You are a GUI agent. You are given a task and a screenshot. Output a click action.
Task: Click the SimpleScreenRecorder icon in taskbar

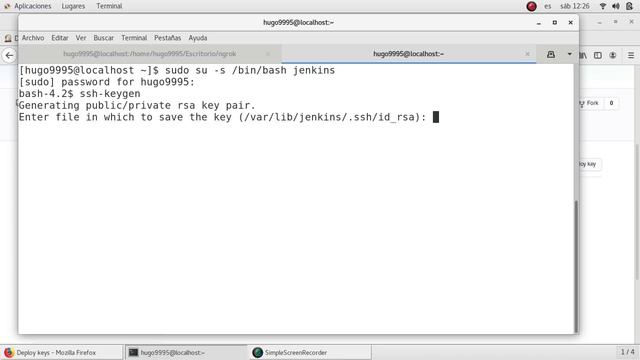pos(257,353)
